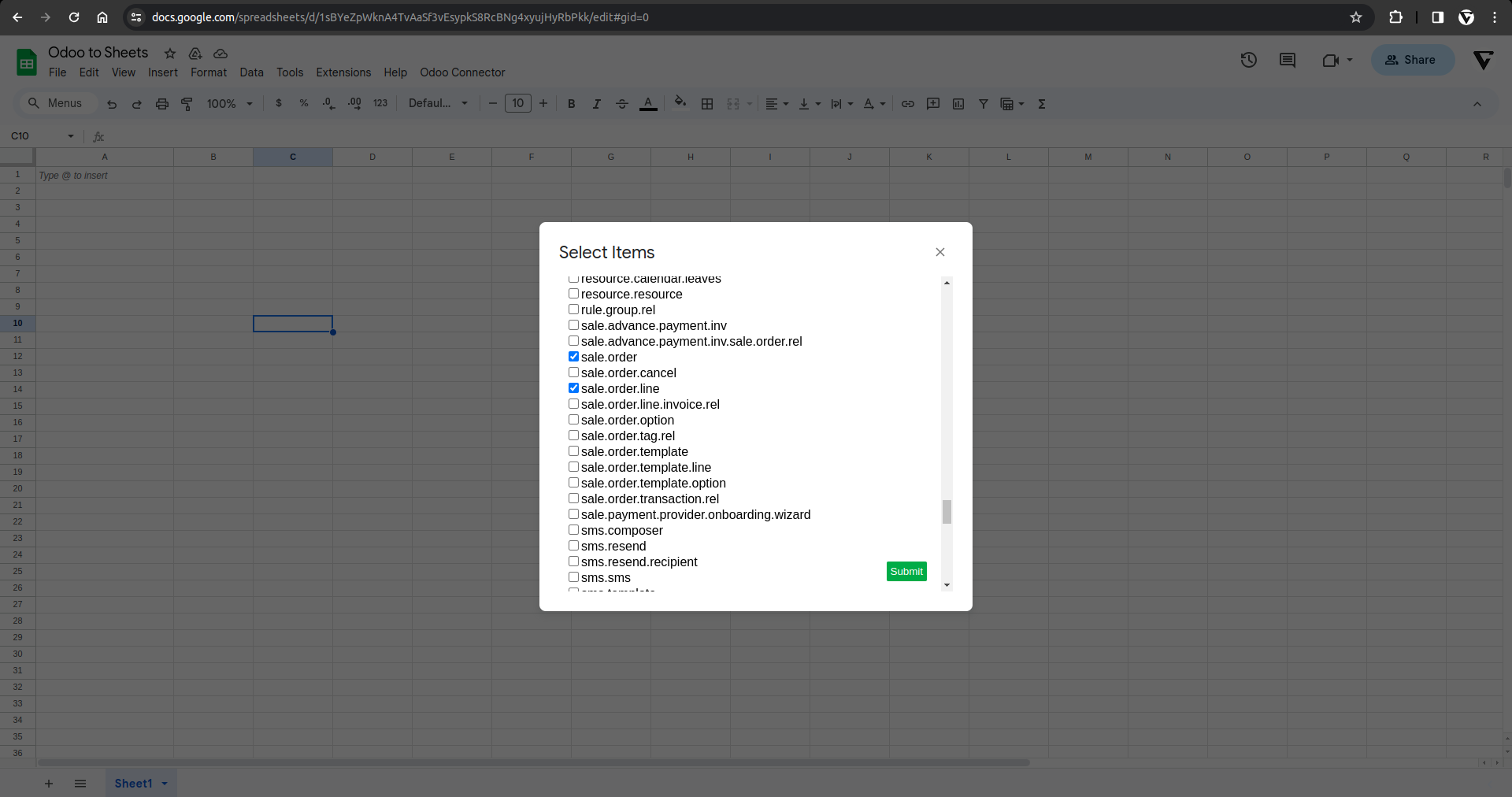Click the Submit button
Screen dimensions: 1512x797
click(906, 571)
